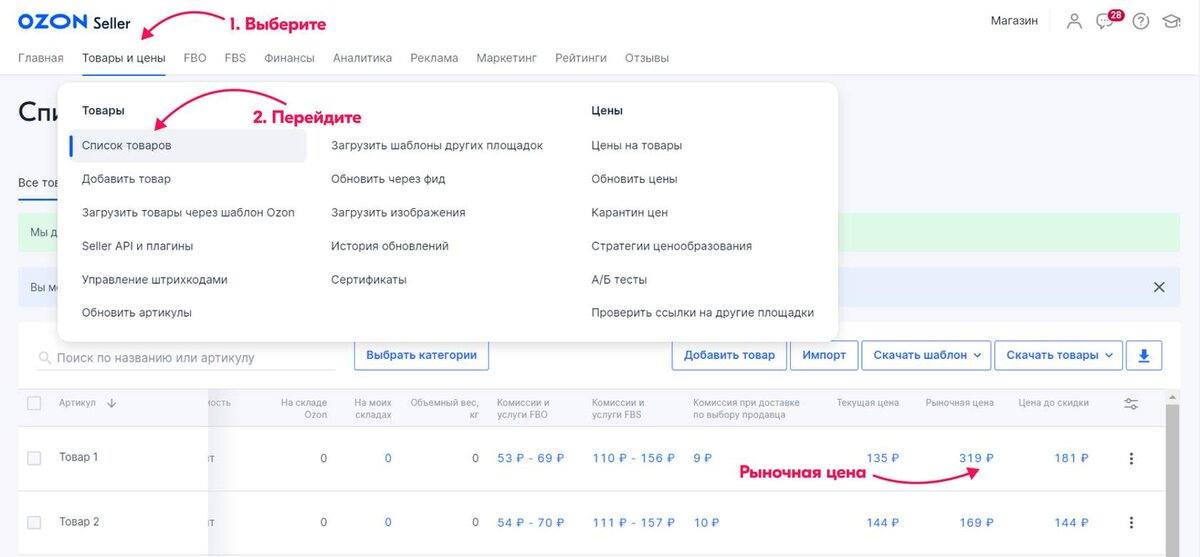Screen dimensions: 1200x557
Task: Open the user profile icon
Action: tap(1074, 21)
